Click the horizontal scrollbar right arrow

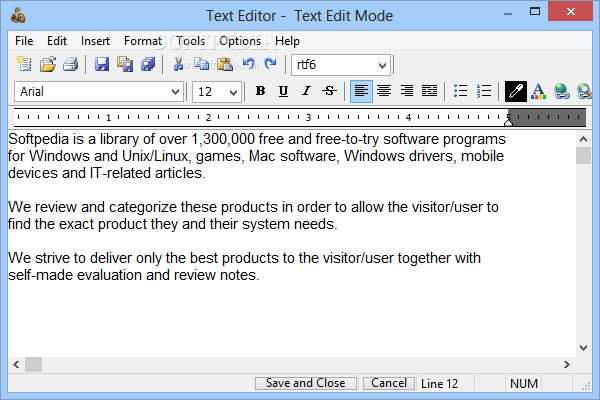[567, 364]
